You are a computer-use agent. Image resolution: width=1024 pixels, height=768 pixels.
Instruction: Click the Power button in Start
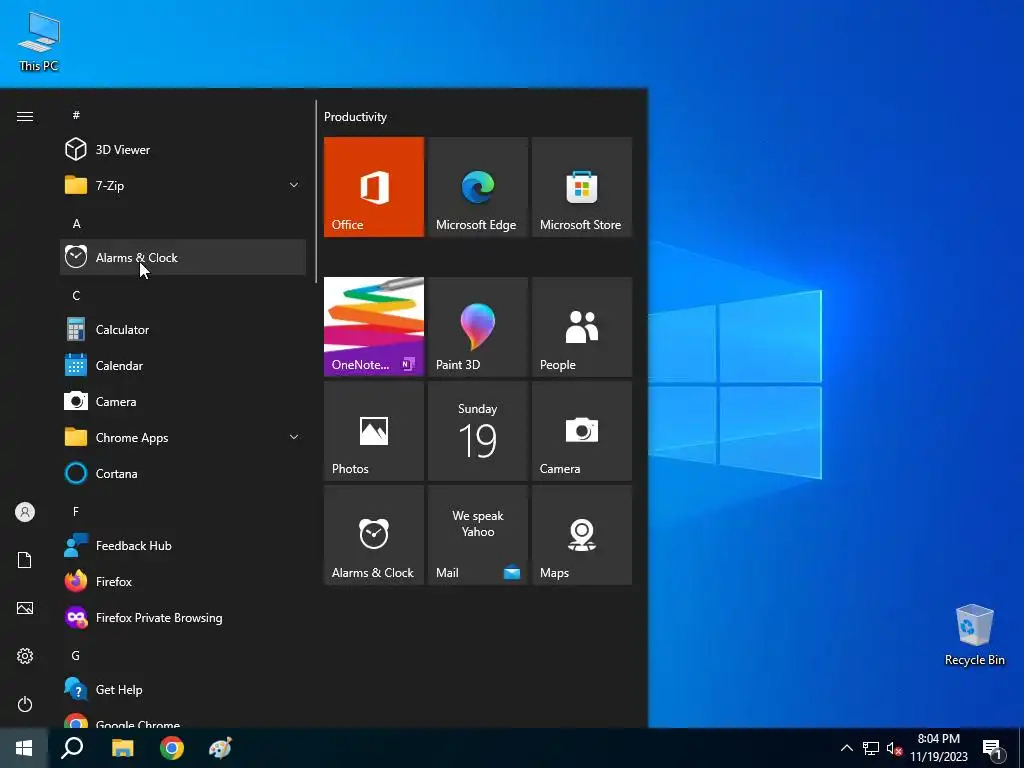pyautogui.click(x=25, y=704)
